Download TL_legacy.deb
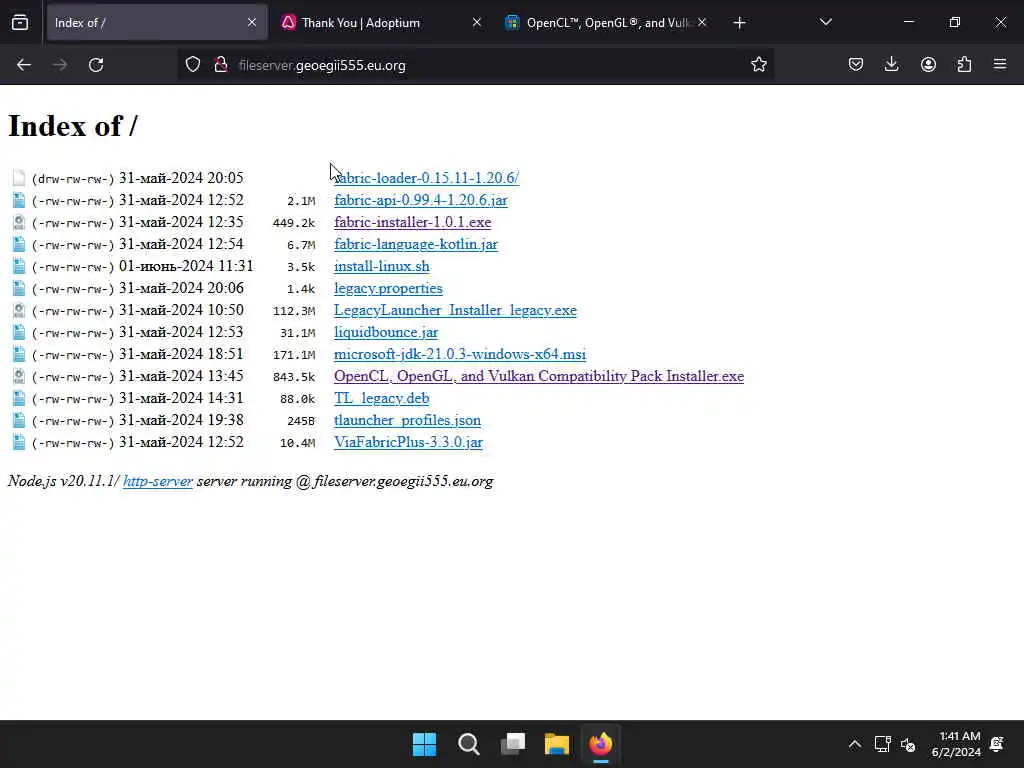The width and height of the screenshot is (1024, 768). [381, 398]
